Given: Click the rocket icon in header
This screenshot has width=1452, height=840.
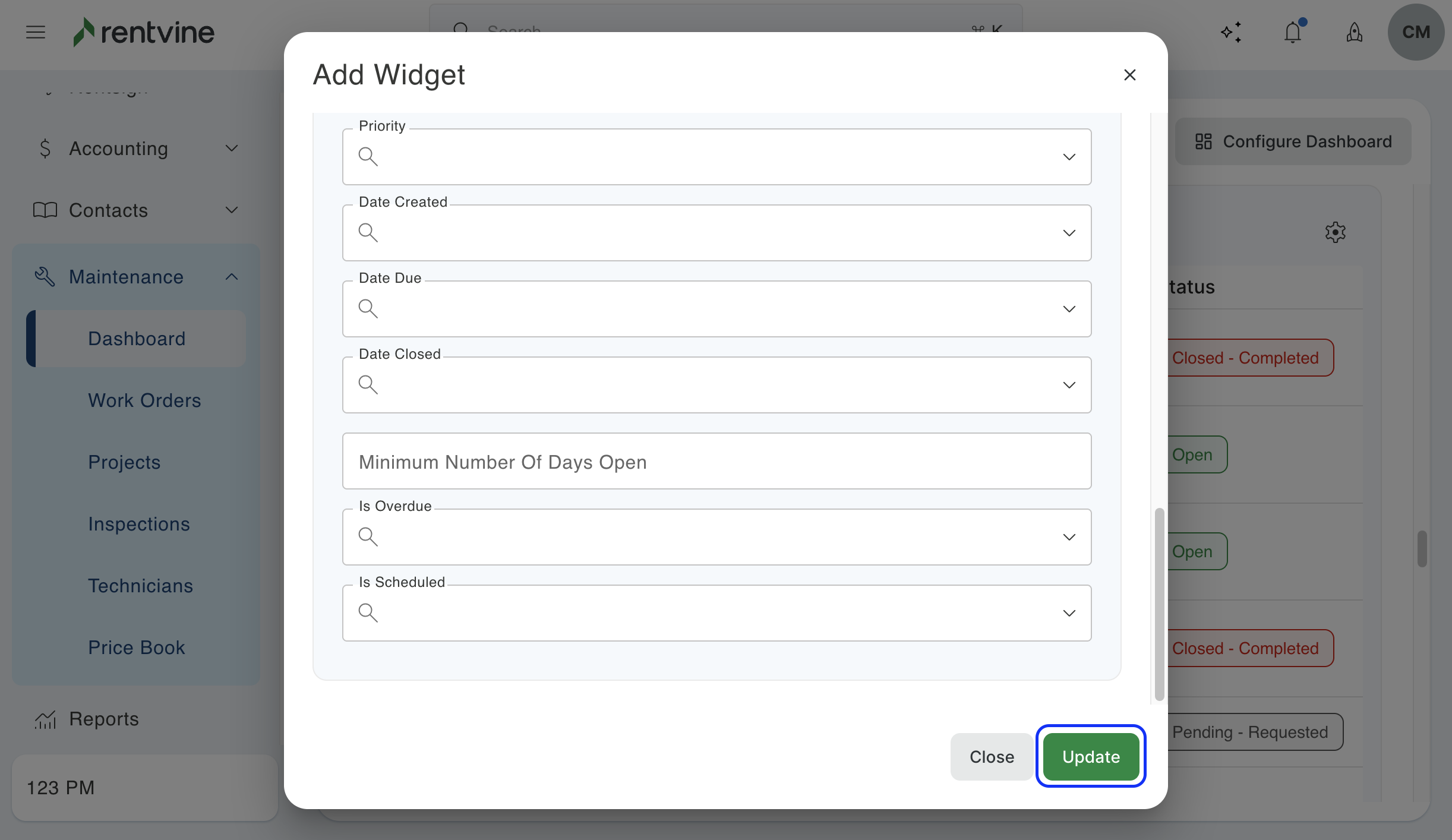Looking at the screenshot, I should 1354,32.
